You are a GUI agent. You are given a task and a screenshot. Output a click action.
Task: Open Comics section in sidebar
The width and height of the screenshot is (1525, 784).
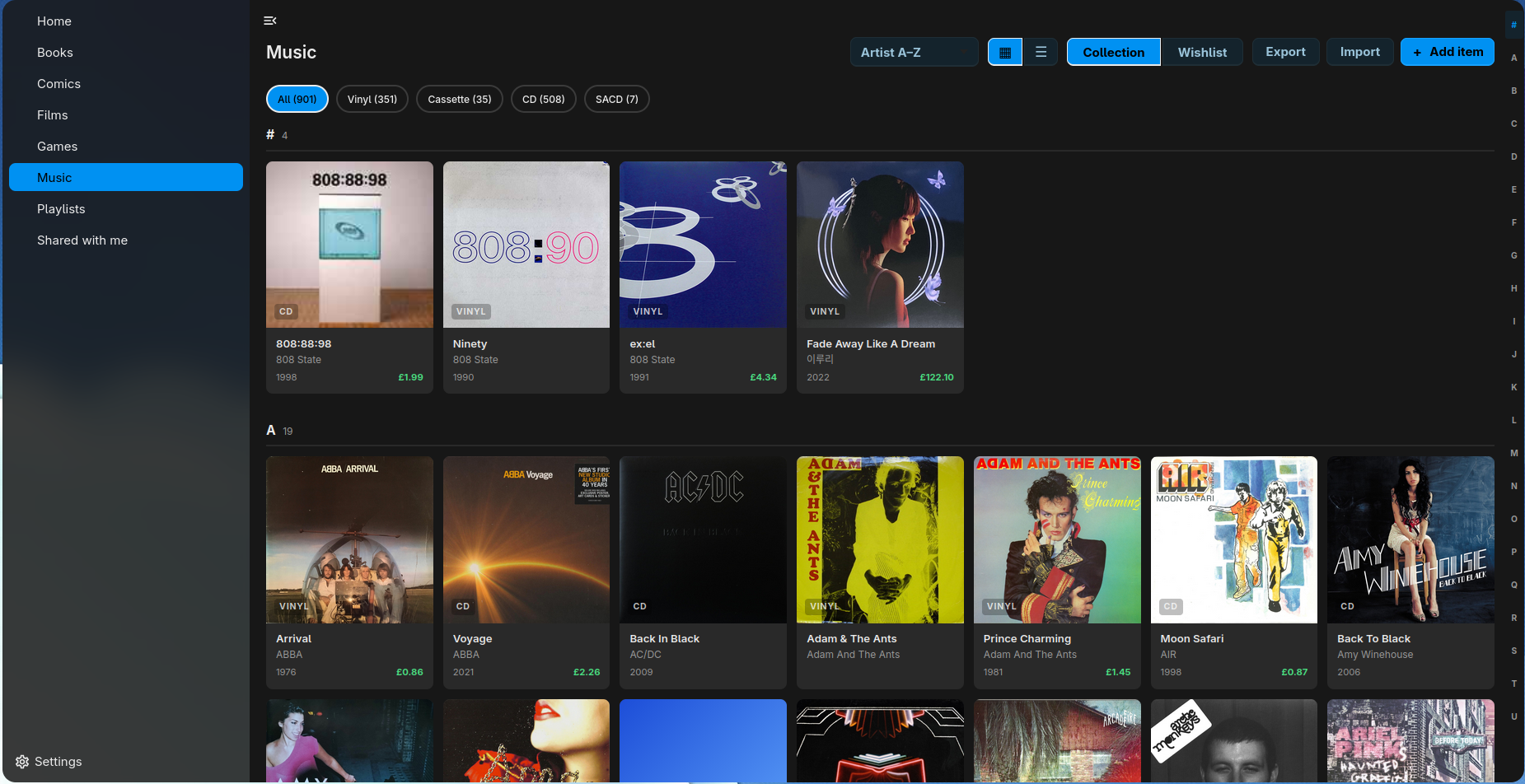[x=126, y=84]
